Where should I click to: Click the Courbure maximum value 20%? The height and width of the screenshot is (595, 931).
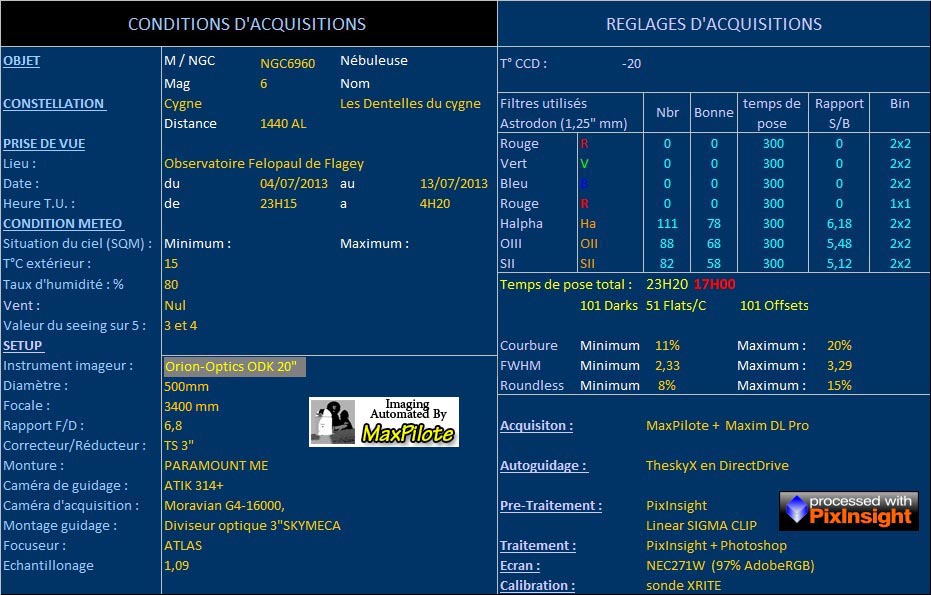[x=839, y=346]
